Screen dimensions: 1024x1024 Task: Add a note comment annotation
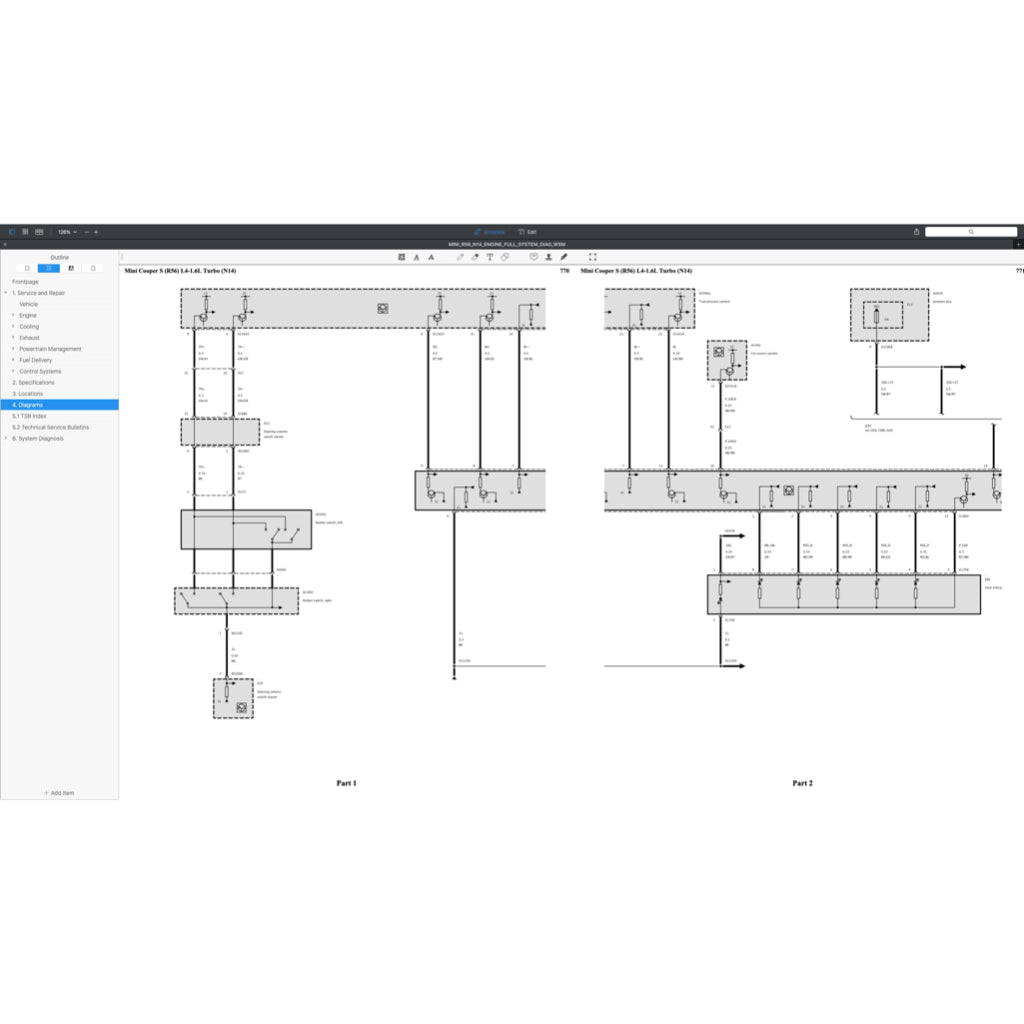click(534, 257)
